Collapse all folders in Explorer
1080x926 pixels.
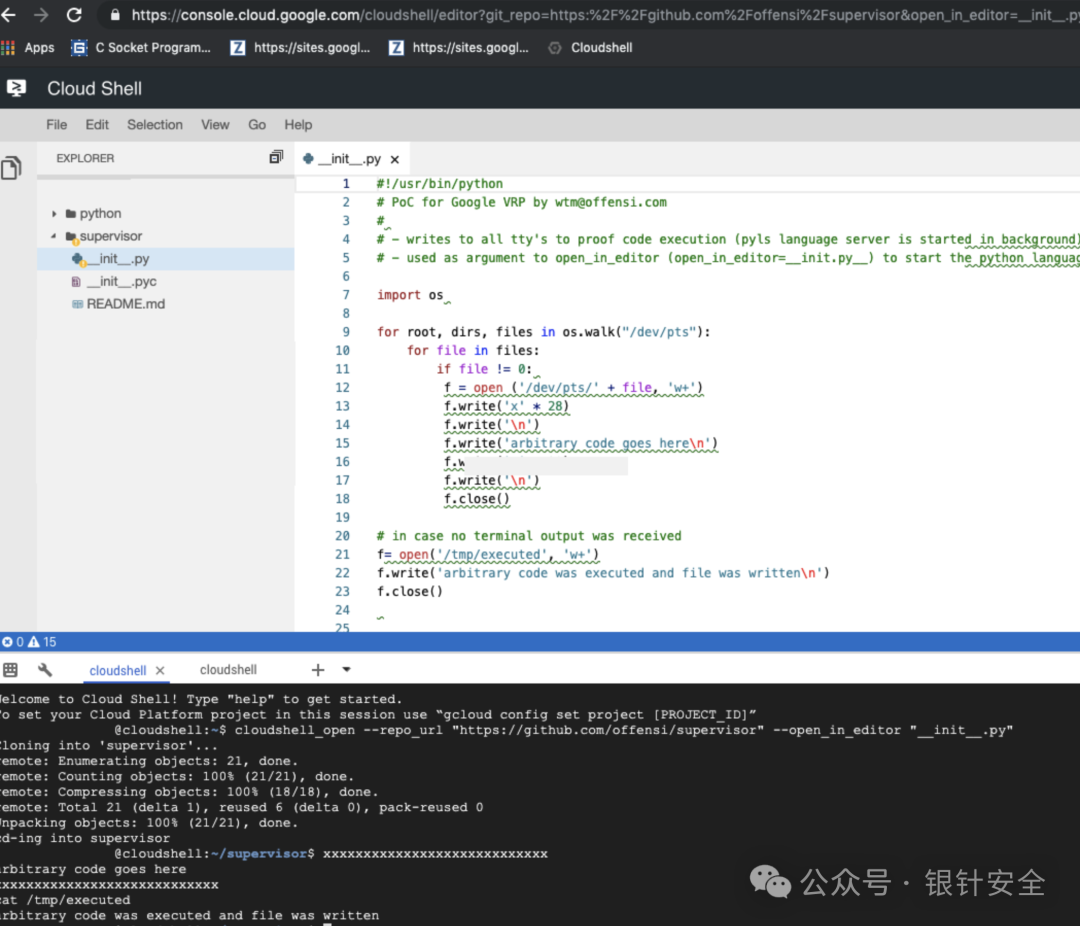[276, 157]
